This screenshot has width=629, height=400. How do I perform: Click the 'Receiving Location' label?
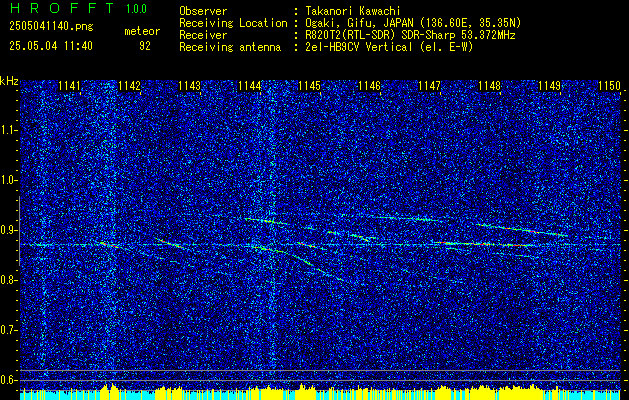click(233, 23)
